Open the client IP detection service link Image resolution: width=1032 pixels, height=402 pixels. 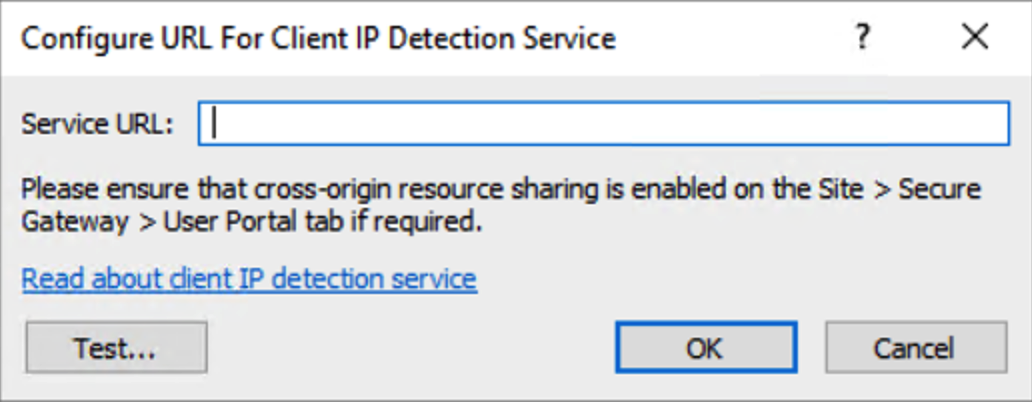click(x=249, y=277)
